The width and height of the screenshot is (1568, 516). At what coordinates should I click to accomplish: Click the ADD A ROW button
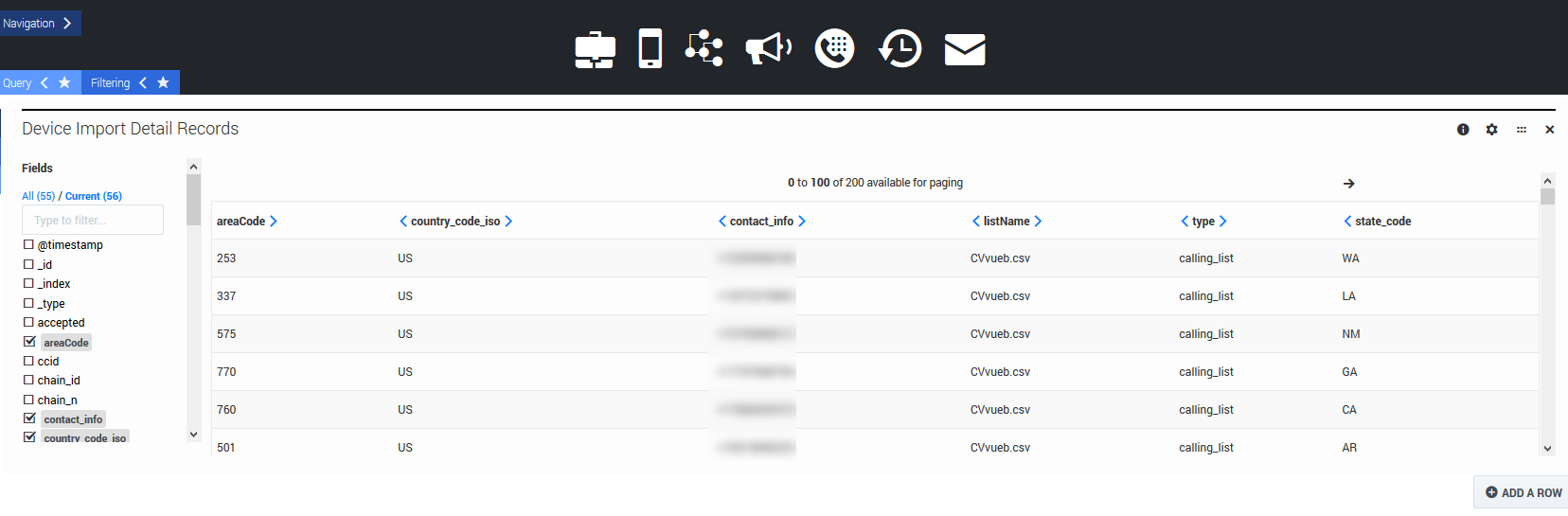click(1523, 492)
